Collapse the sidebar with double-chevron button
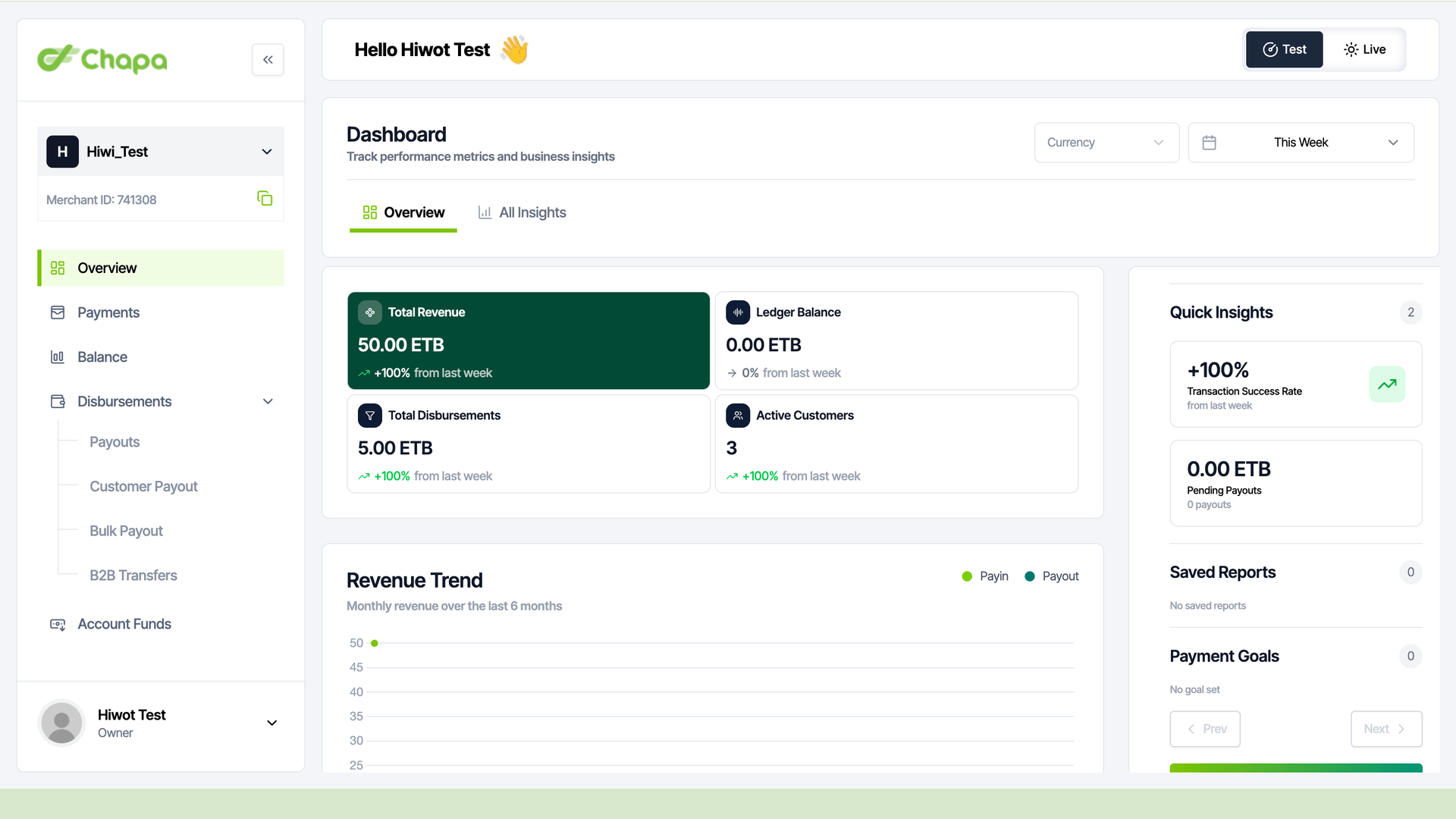This screenshot has height=819, width=1456. tap(268, 60)
